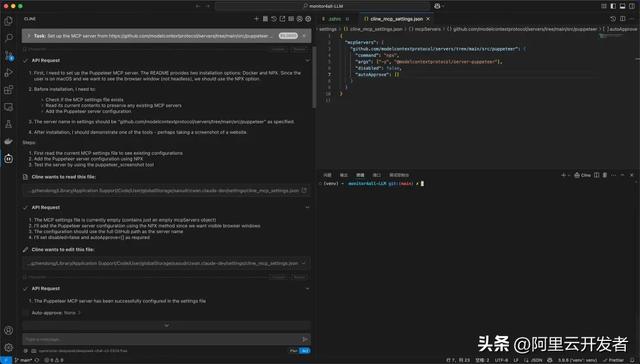Viewport: 640px width, 364px height.
Task: Open the Run and Debug view
Action: pyautogui.click(x=8, y=73)
